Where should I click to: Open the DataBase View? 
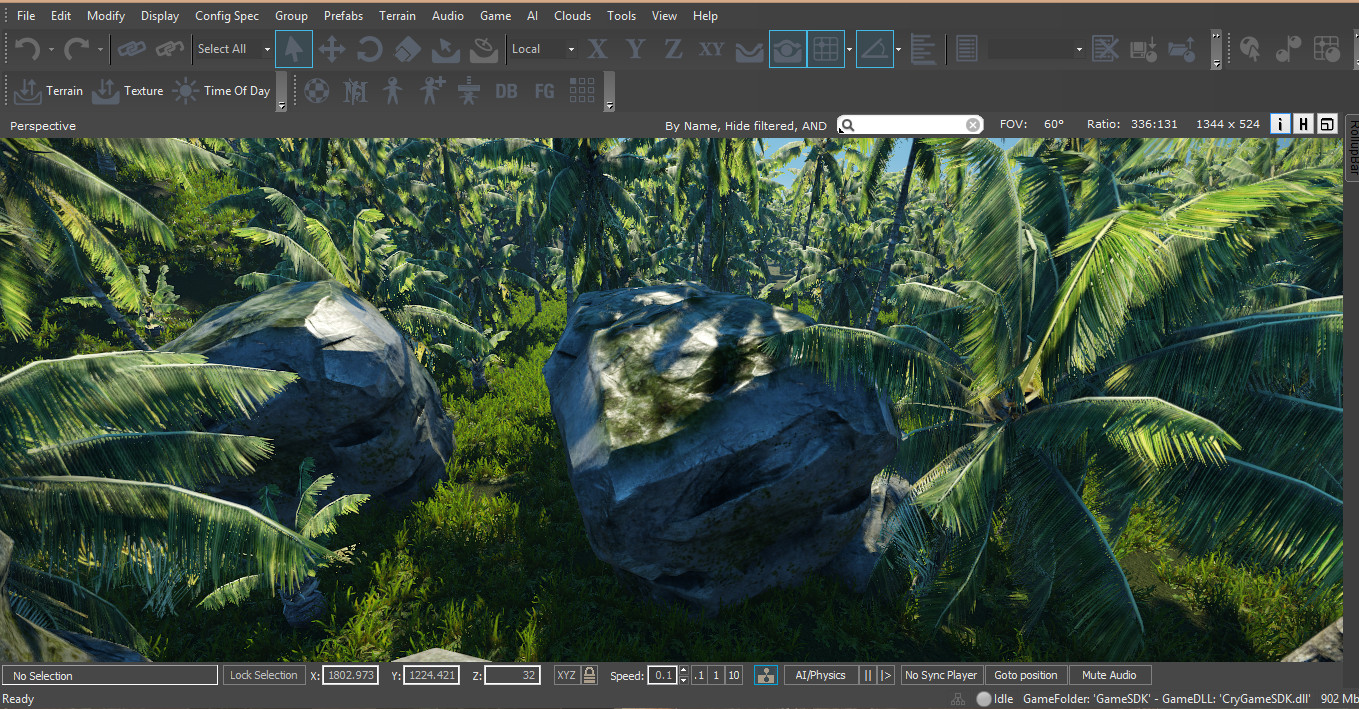coord(506,91)
